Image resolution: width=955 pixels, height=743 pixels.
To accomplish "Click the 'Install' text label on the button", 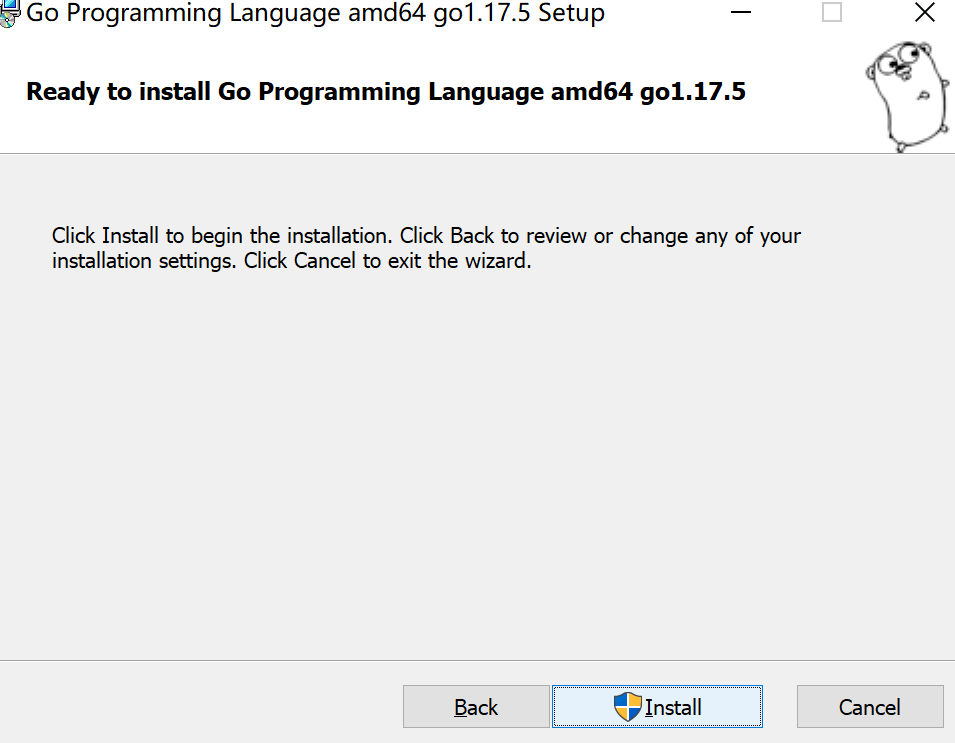I will point(673,707).
